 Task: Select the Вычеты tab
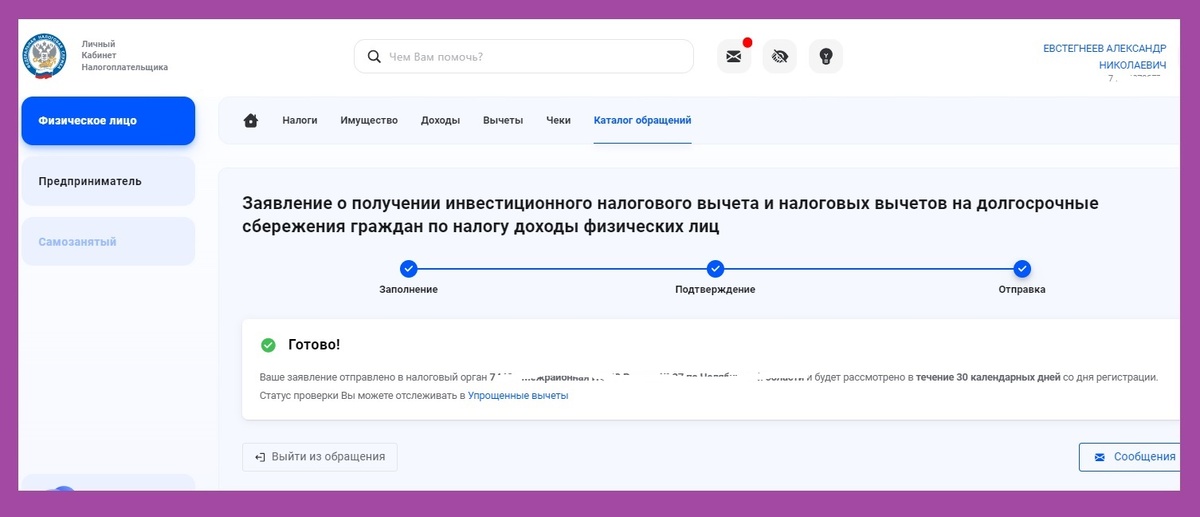click(503, 120)
